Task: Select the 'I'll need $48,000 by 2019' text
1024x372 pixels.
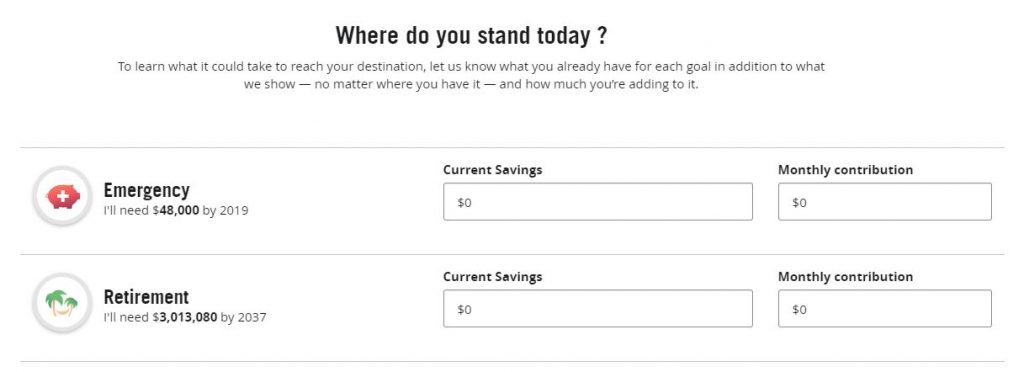Action: click(x=176, y=211)
